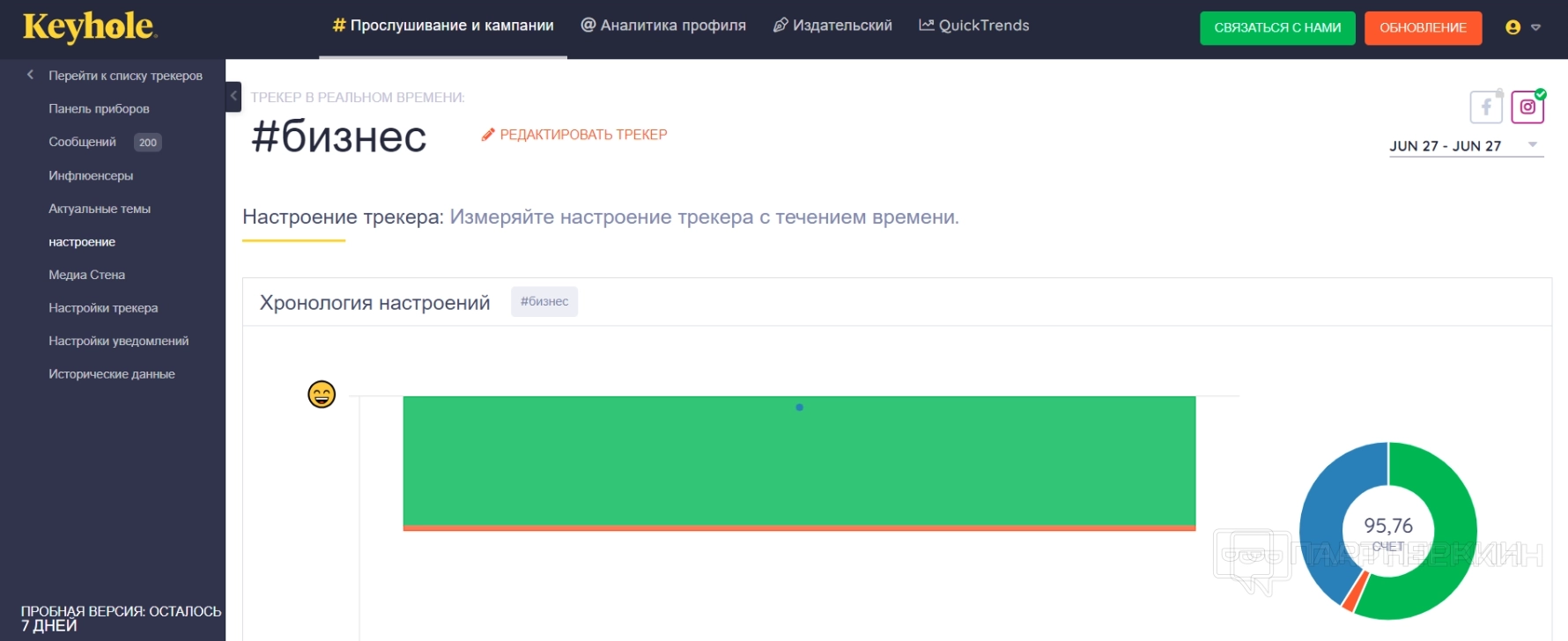
Task: Open the Издательский tab
Action: click(x=832, y=26)
